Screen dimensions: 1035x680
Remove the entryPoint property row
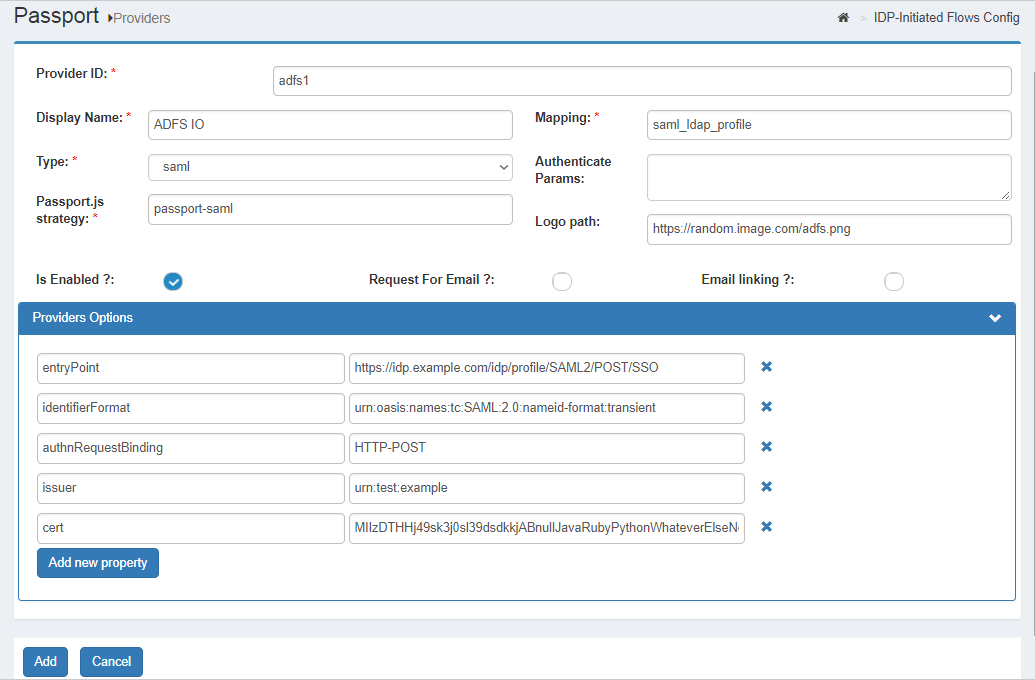coord(765,367)
